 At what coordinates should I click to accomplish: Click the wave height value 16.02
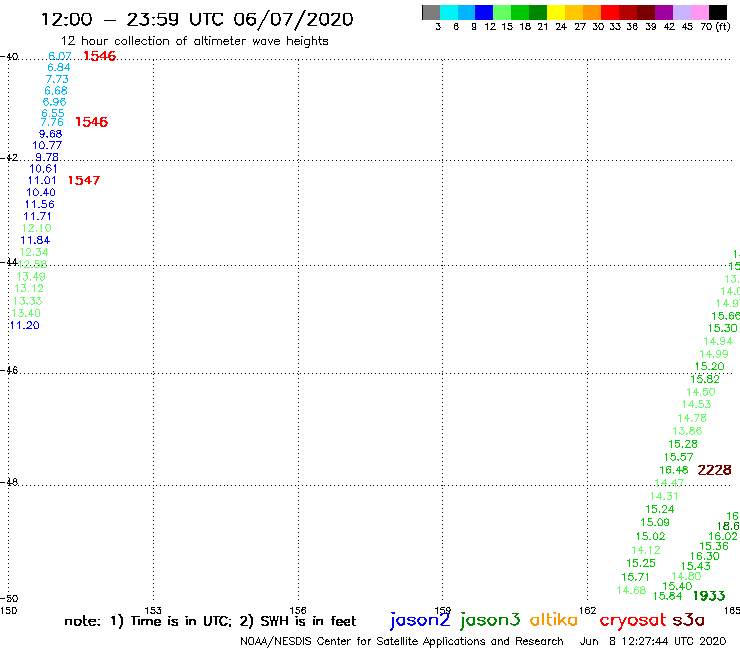(x=723, y=536)
